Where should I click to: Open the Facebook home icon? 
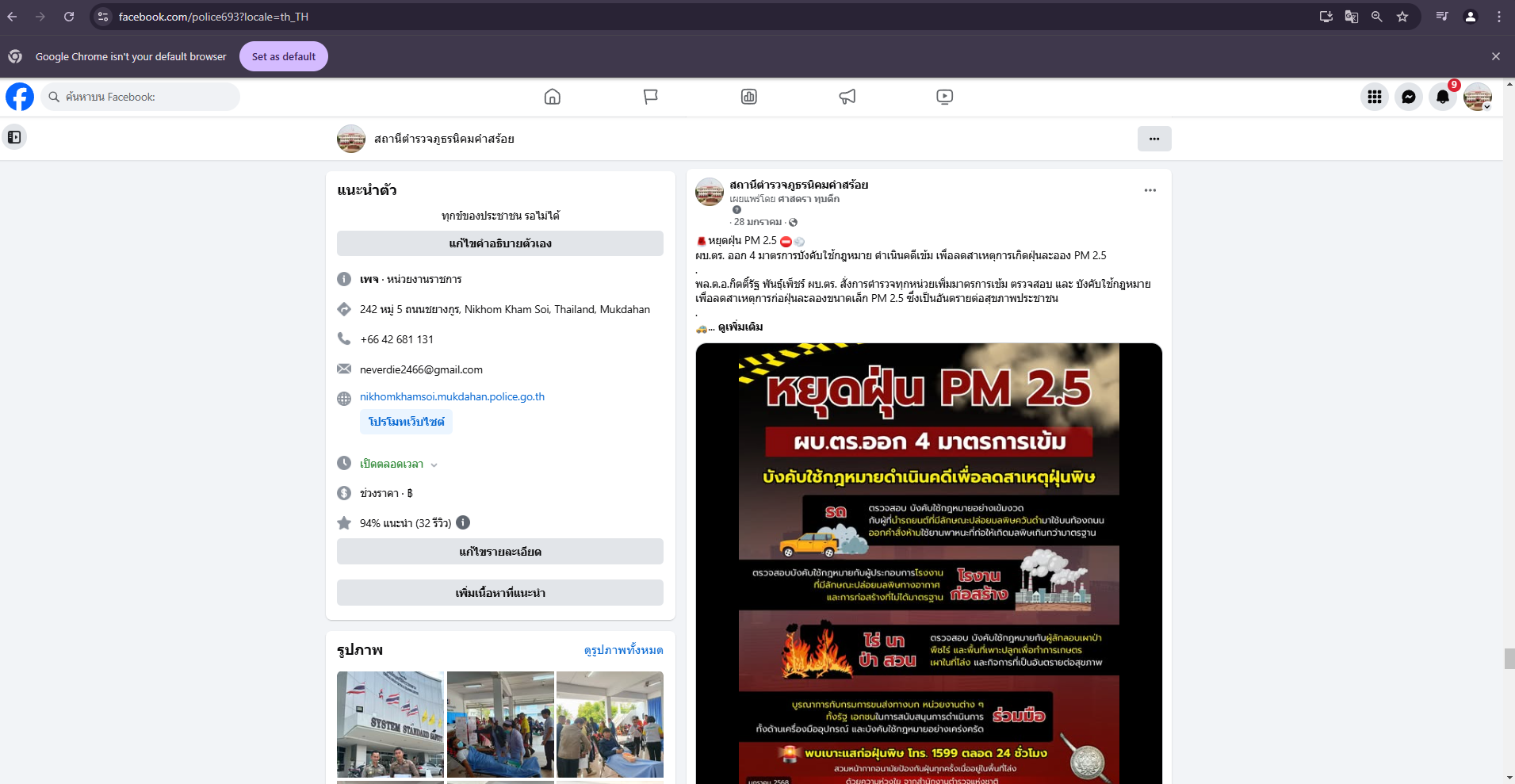(x=552, y=97)
